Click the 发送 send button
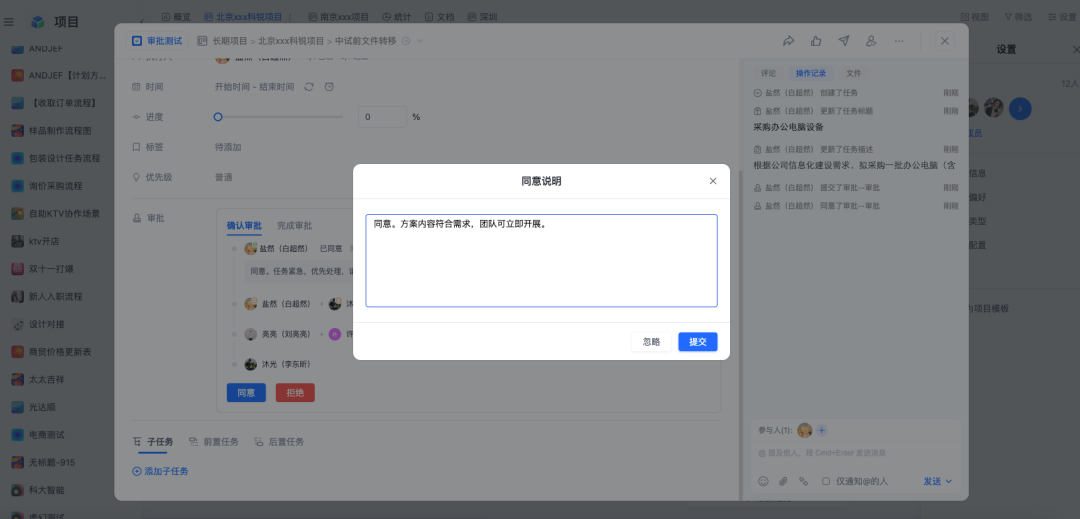 point(933,481)
